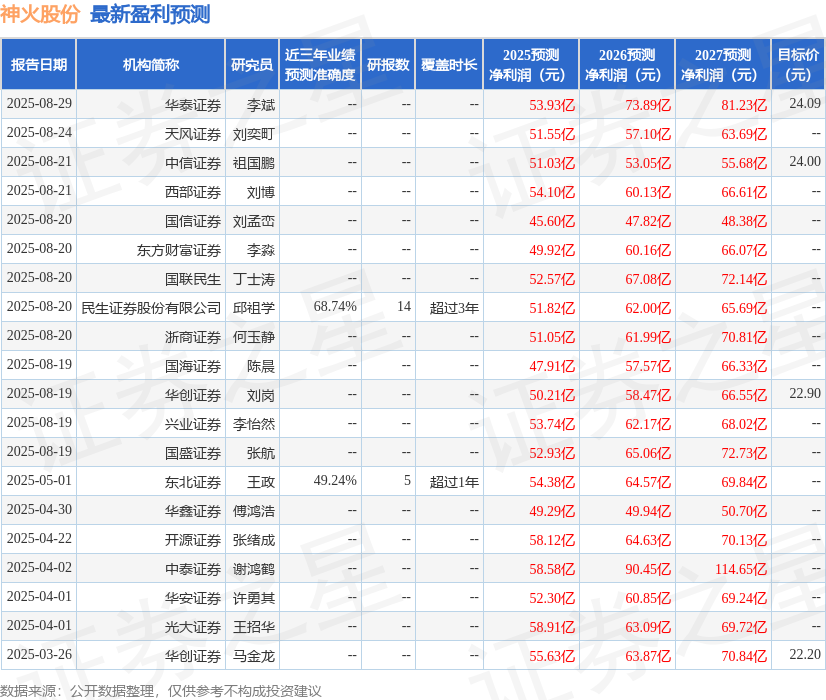Screen dimensions: 826x700
Task: Click the 2025预测净利润 column header
Action: coord(531,64)
